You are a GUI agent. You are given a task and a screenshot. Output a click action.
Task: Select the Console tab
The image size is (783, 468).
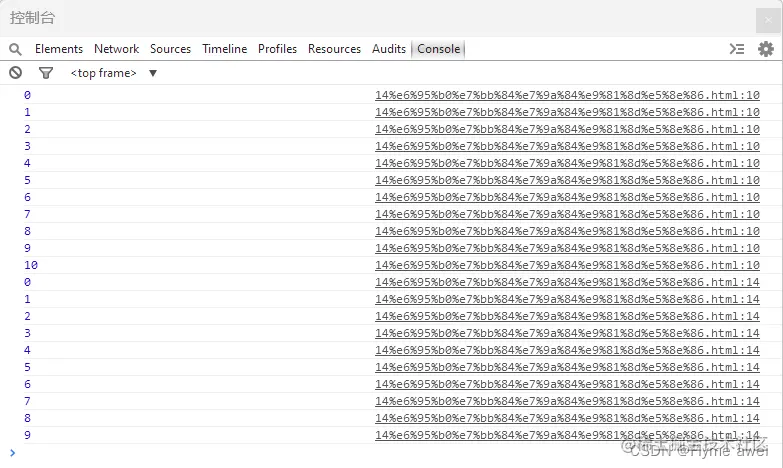(438, 49)
